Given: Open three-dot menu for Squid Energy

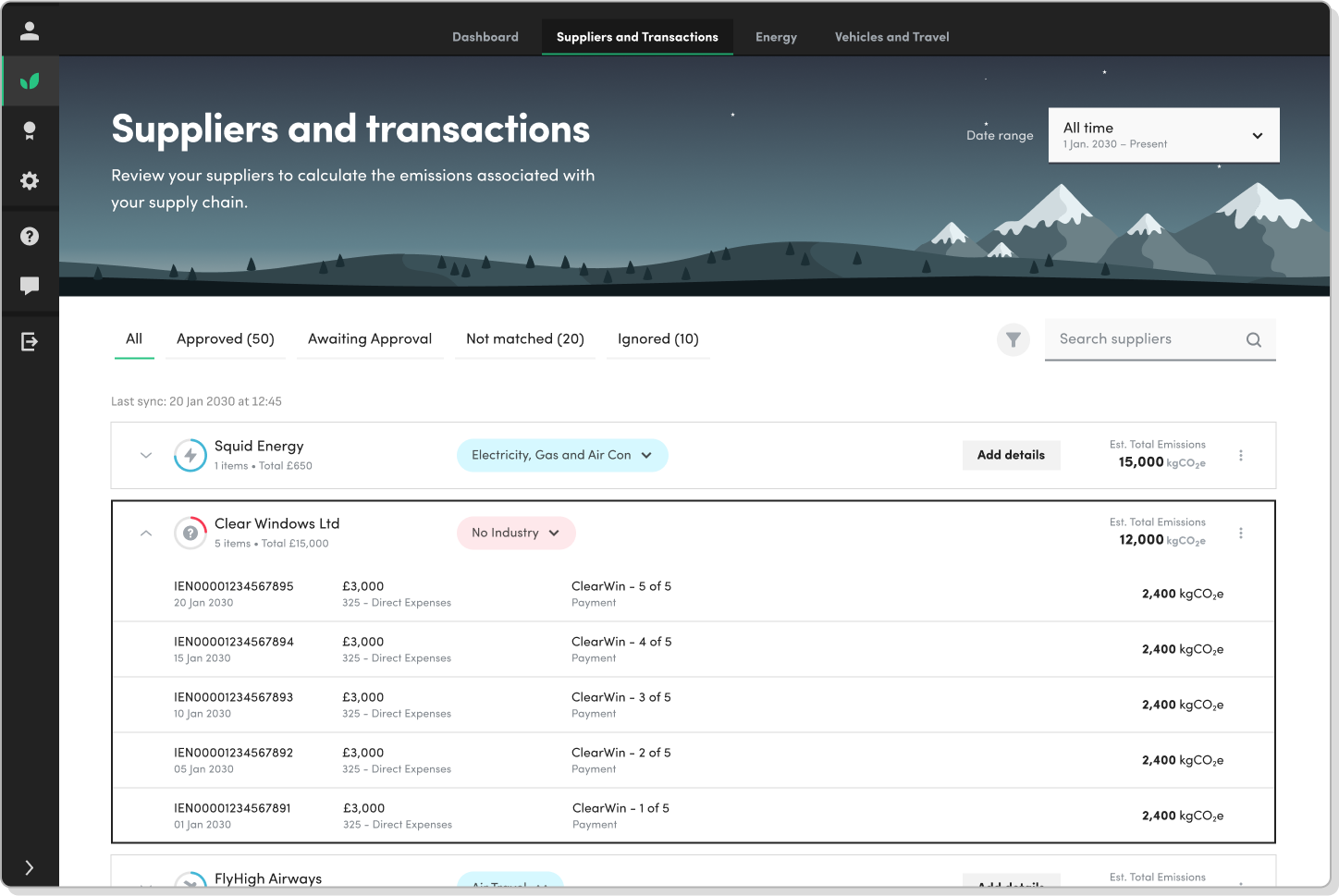Looking at the screenshot, I should [1241, 456].
